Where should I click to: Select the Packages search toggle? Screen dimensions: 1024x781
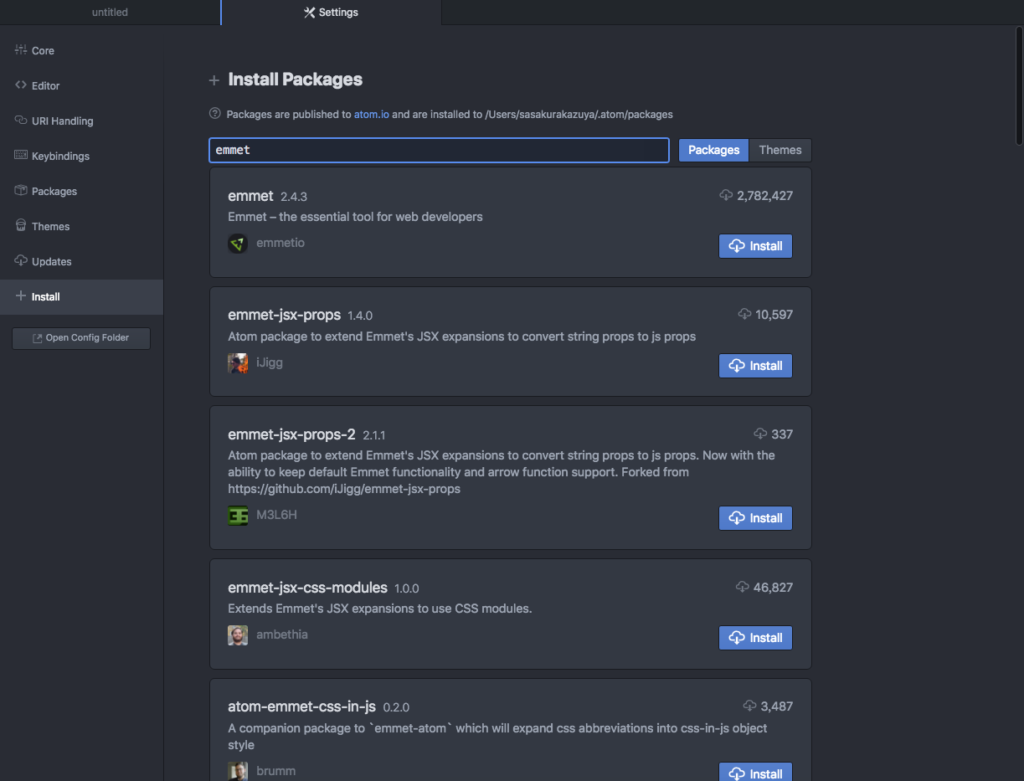tap(713, 150)
